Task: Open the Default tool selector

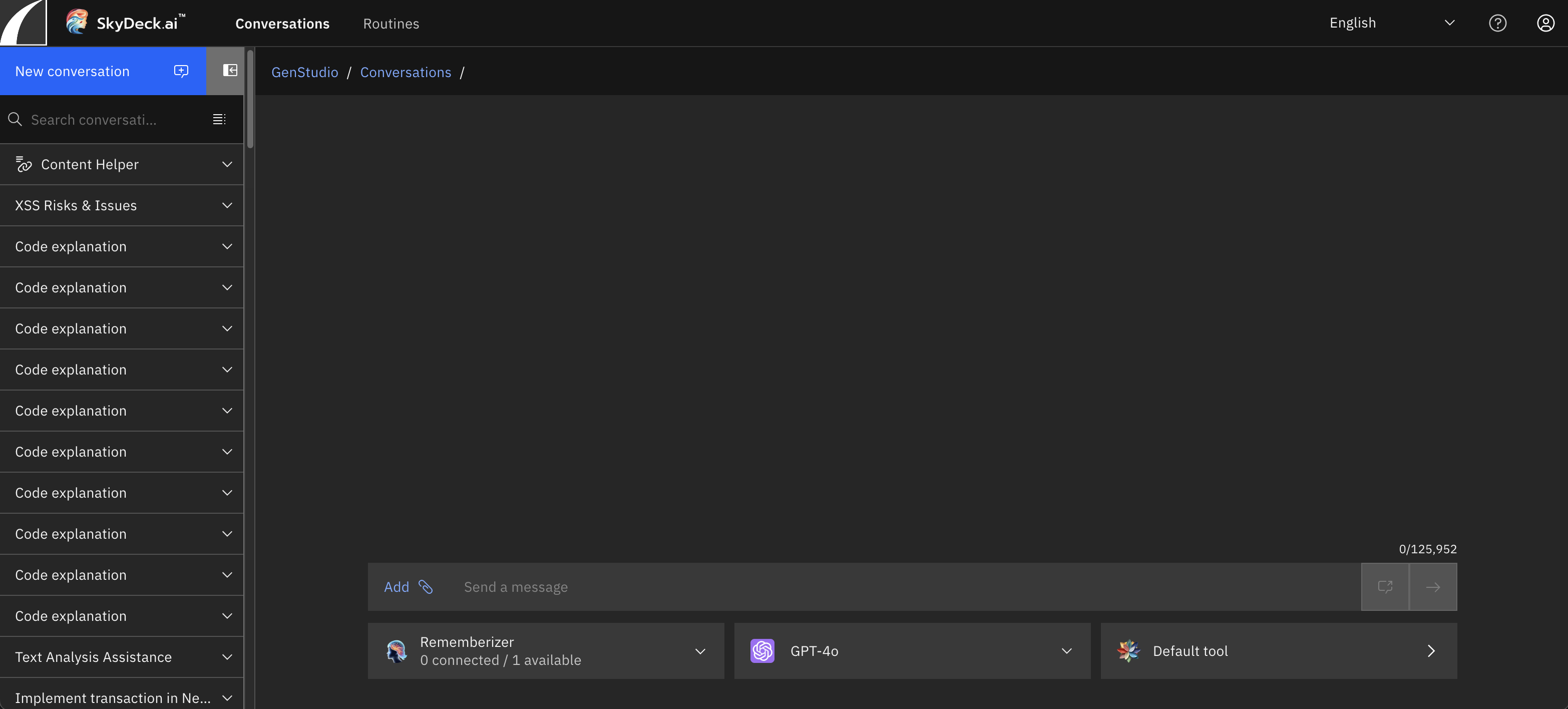Action: 1278,650
